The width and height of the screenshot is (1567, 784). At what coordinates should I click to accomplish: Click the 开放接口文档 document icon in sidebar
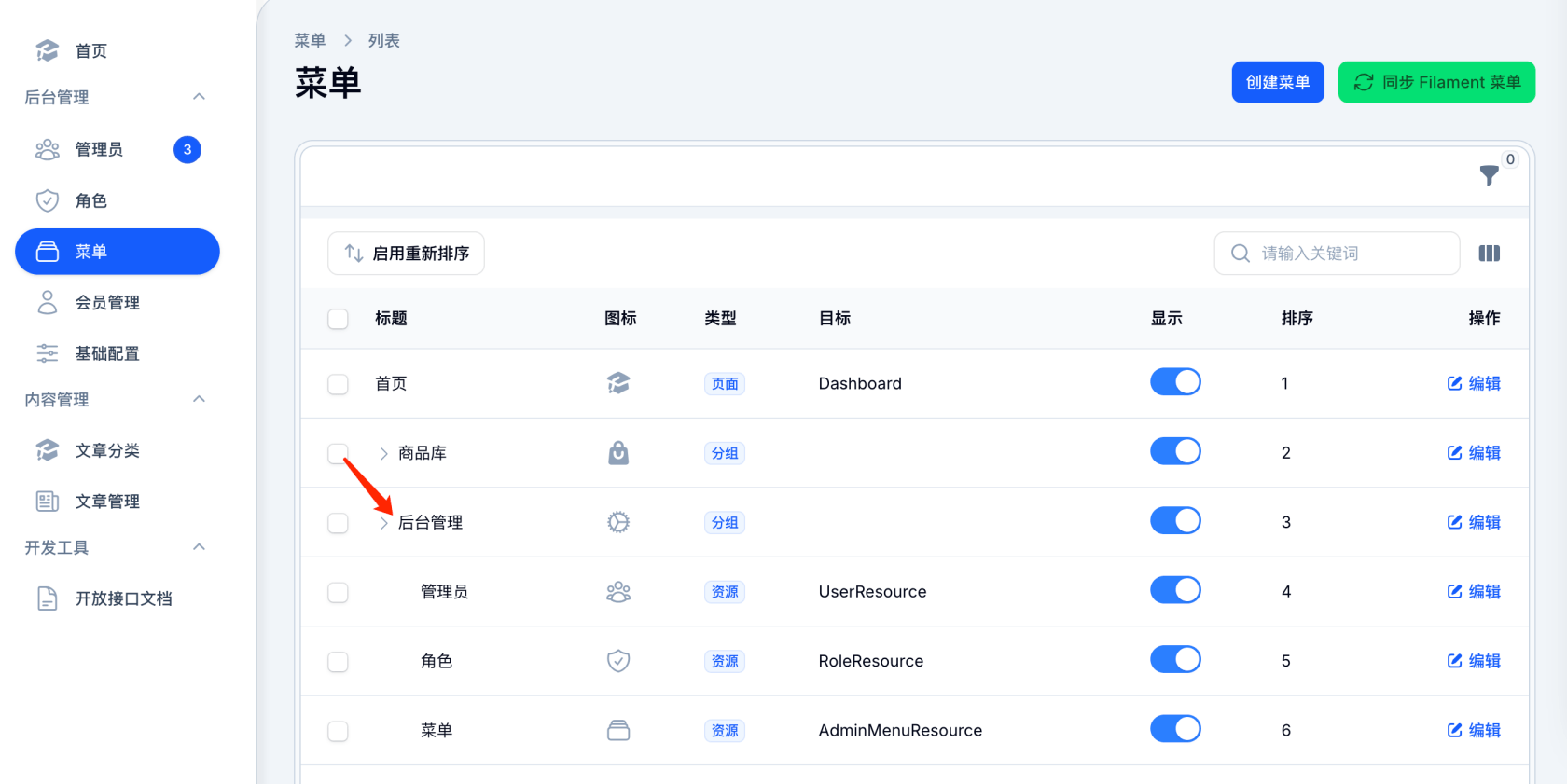click(47, 598)
